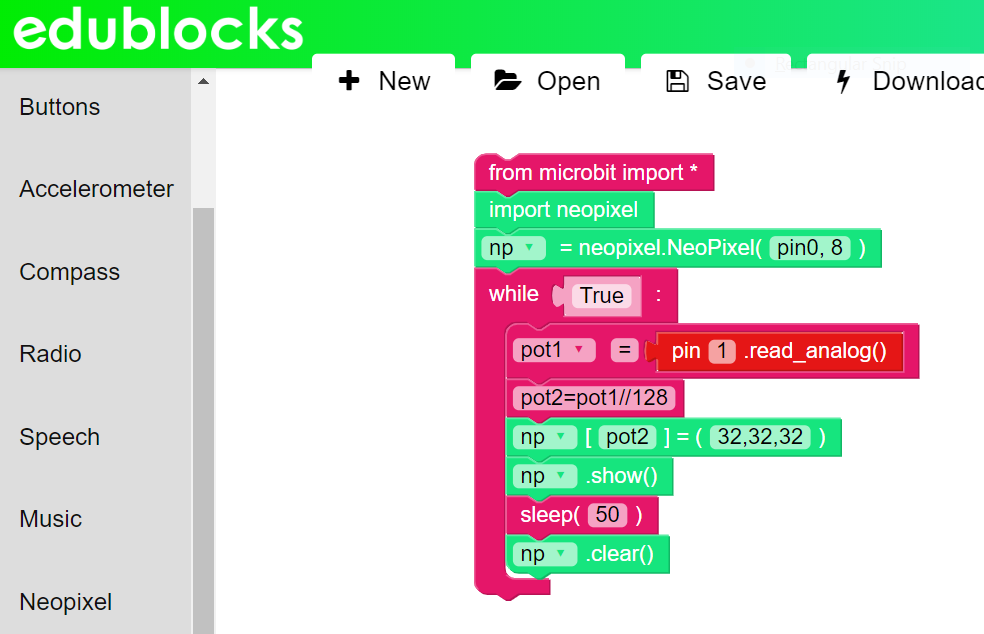The height and width of the screenshot is (634, 984).
Task: Click the open-folder icon on Open
Action: [x=507, y=80]
